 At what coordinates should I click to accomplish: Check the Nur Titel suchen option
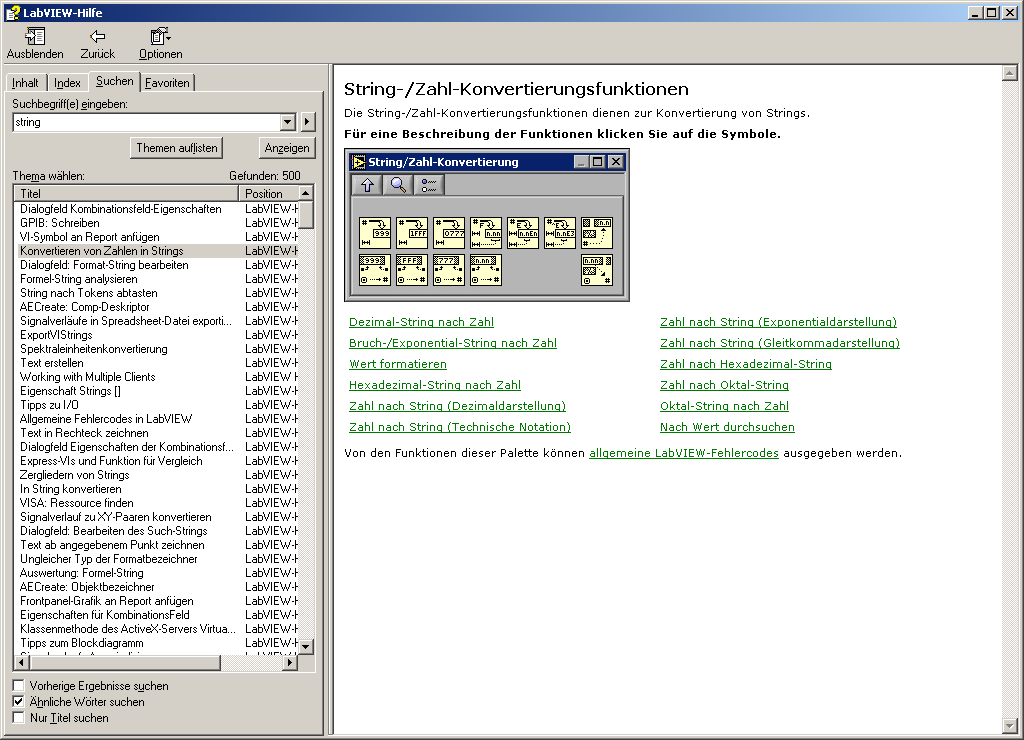coord(18,718)
